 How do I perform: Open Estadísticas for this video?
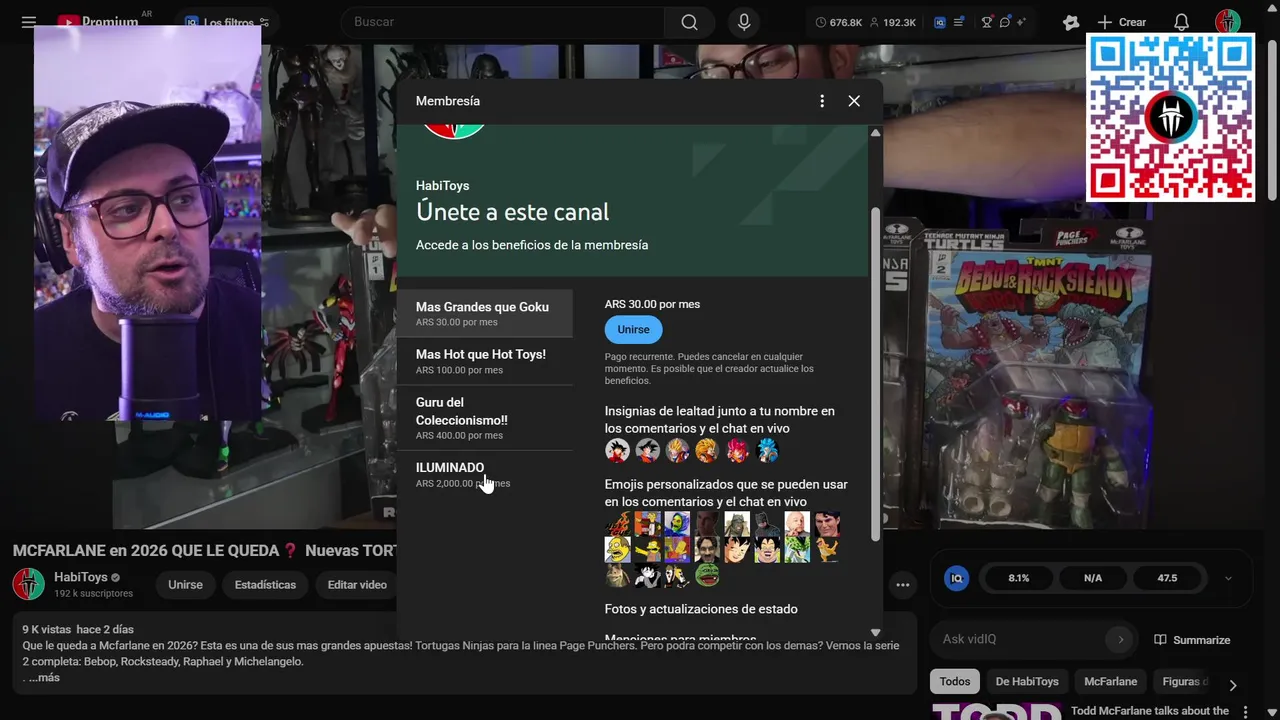pos(265,585)
